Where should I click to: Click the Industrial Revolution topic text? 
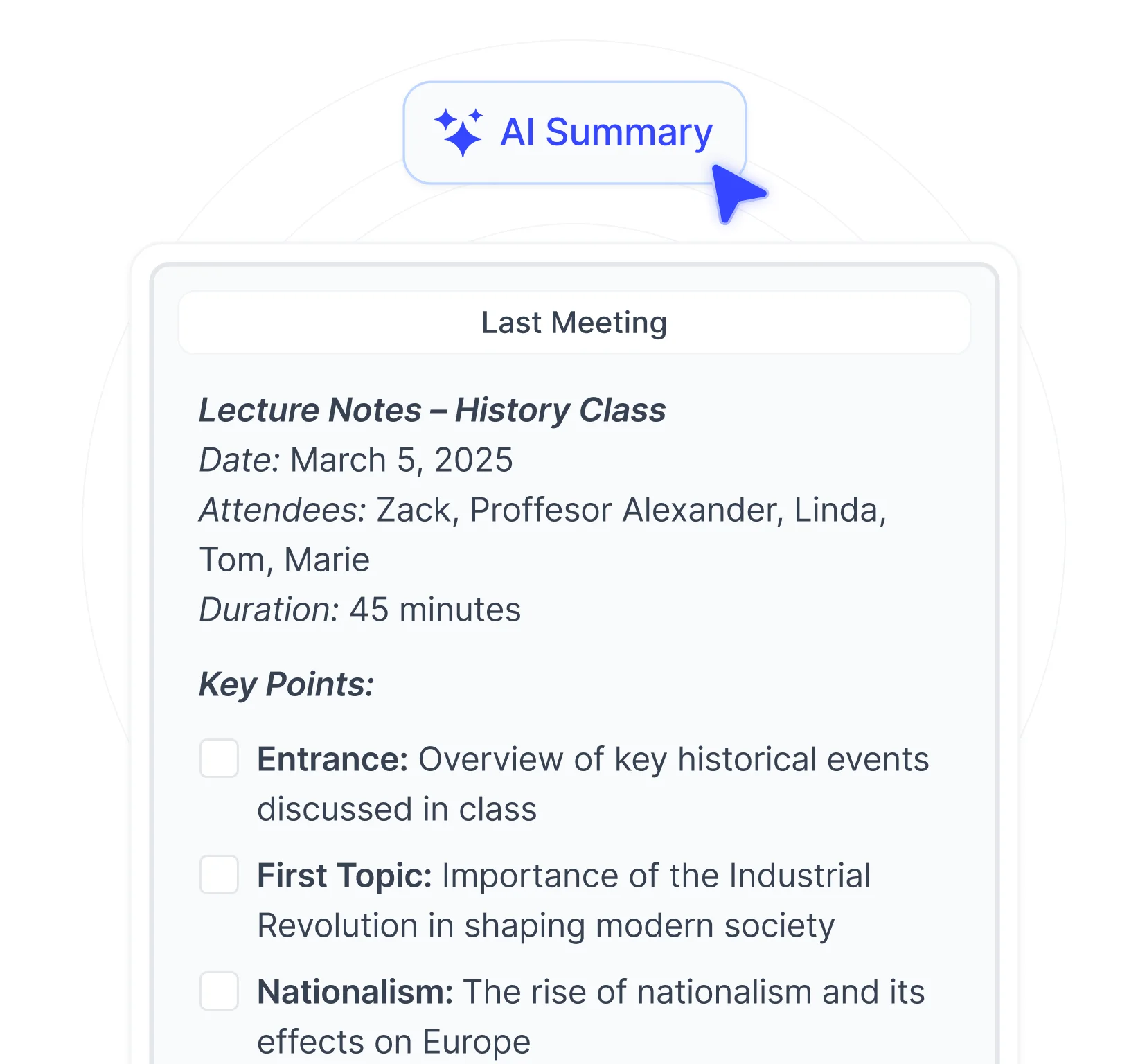pyautogui.click(x=655, y=876)
